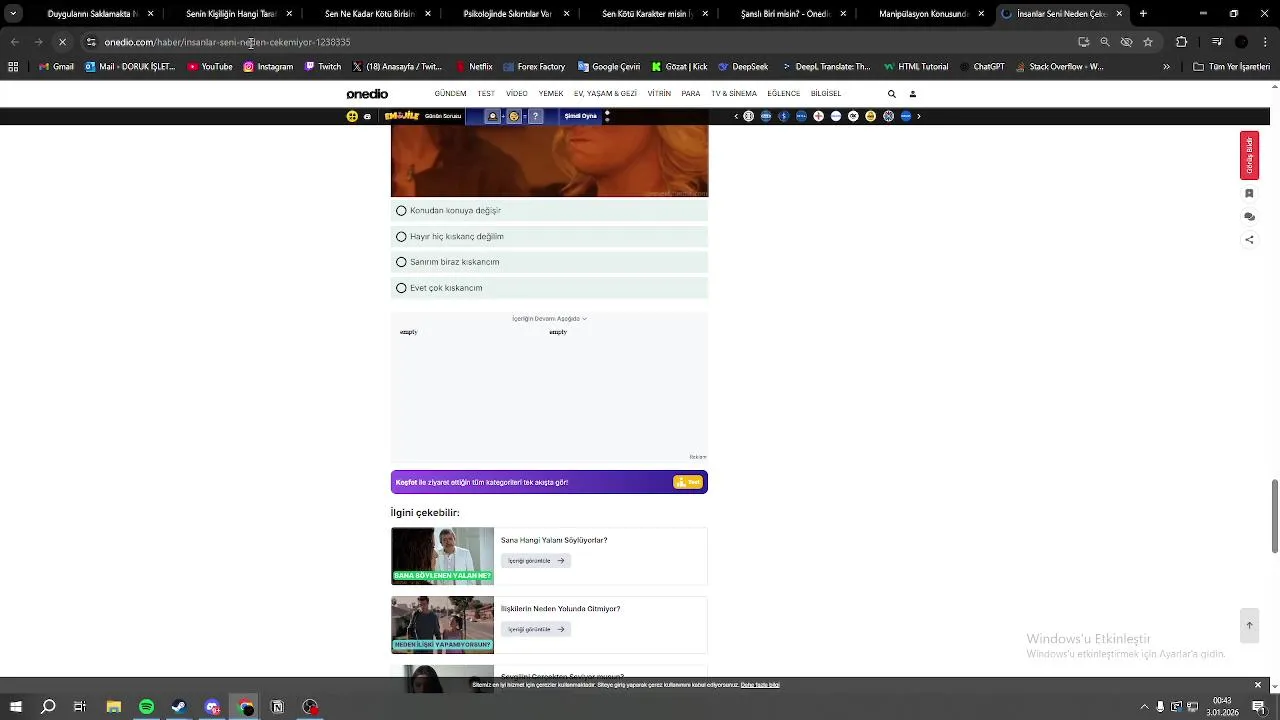Click the yellow Test button in Keşfet banner
Viewport: 1280px width, 720px height.
coord(688,482)
